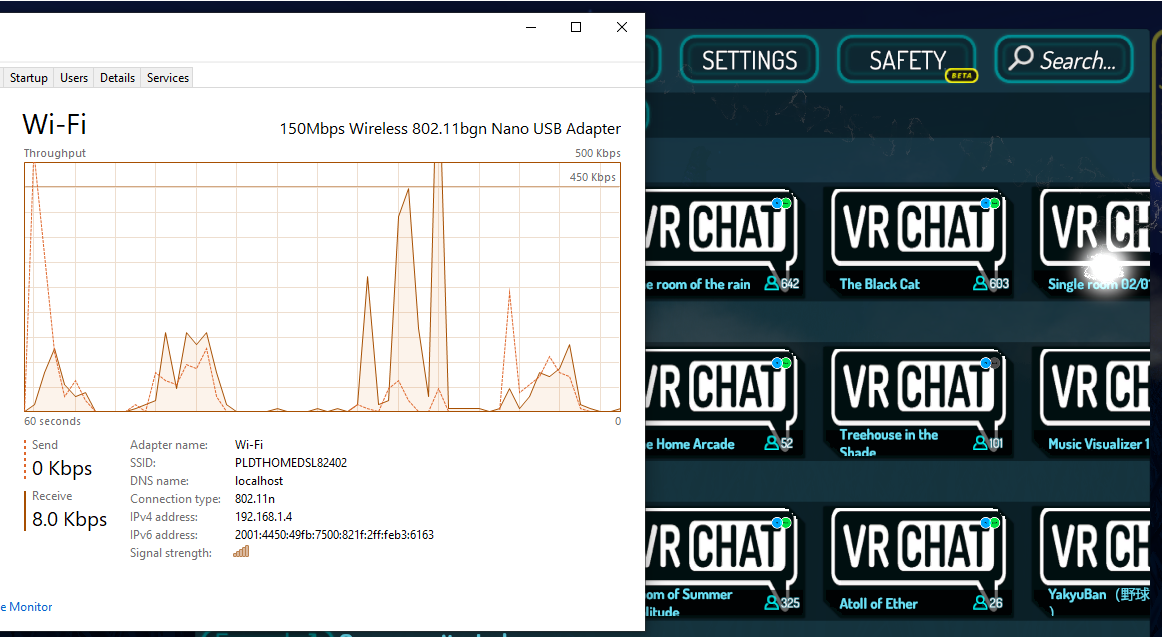This screenshot has width=1162, height=637.
Task: Click the 450 Kbps graph label
Action: pos(593,177)
